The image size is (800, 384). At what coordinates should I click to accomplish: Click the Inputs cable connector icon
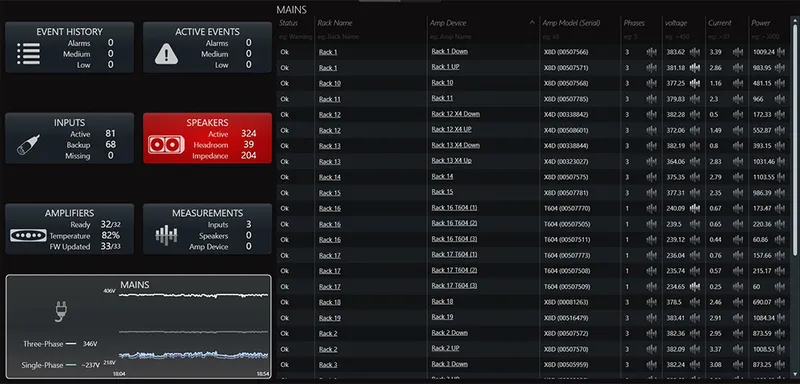[28, 144]
